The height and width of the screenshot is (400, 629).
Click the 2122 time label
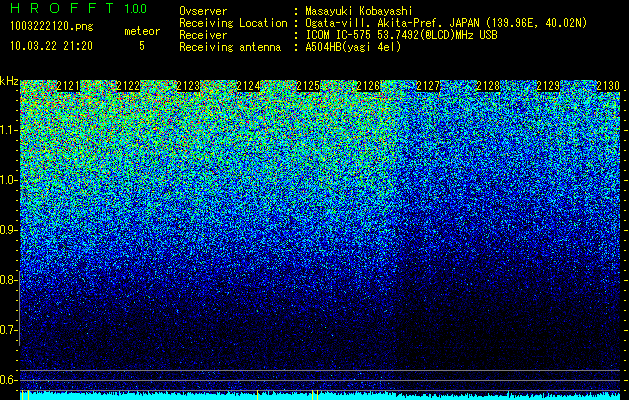pyautogui.click(x=128, y=86)
